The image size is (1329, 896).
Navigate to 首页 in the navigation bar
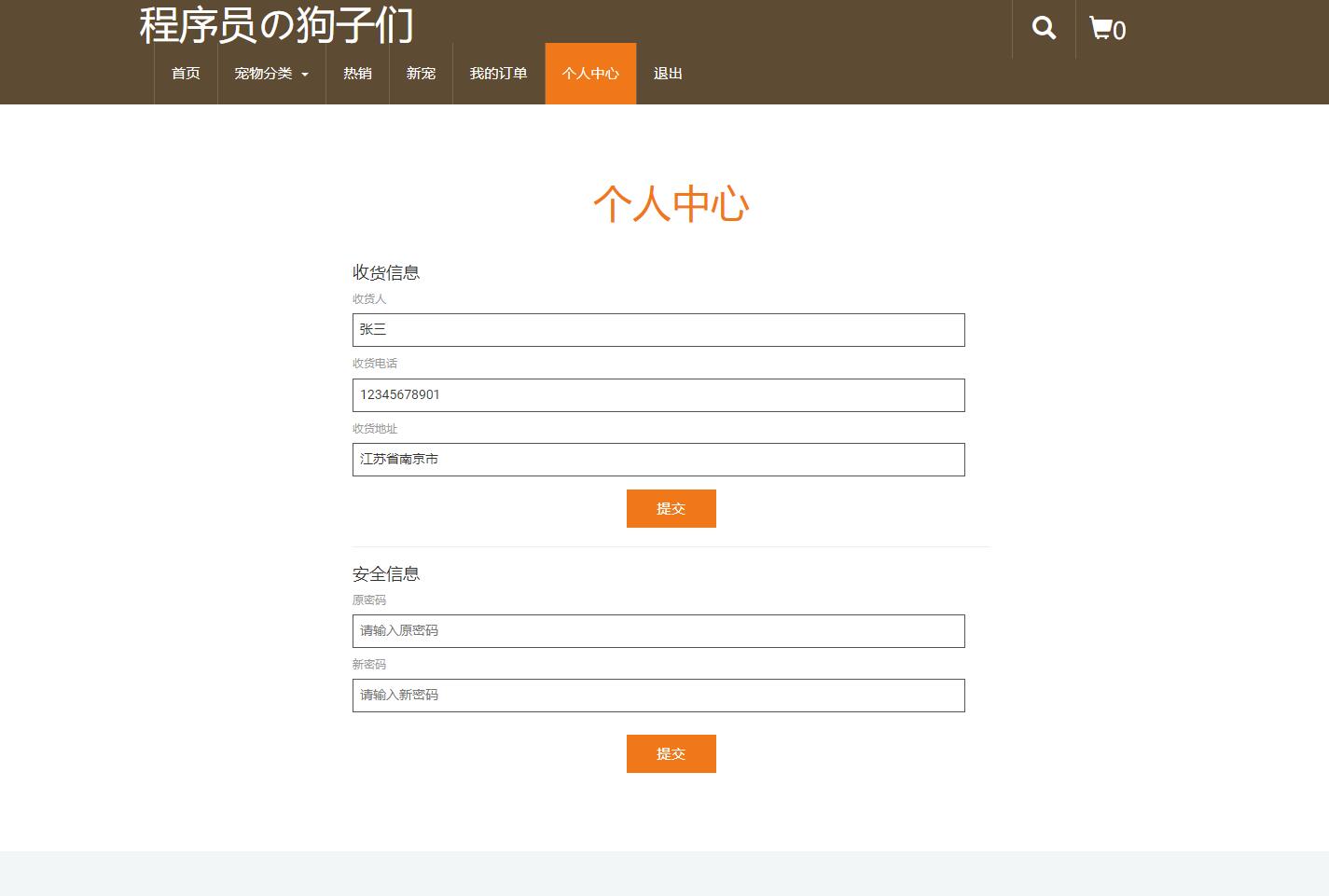pos(185,74)
